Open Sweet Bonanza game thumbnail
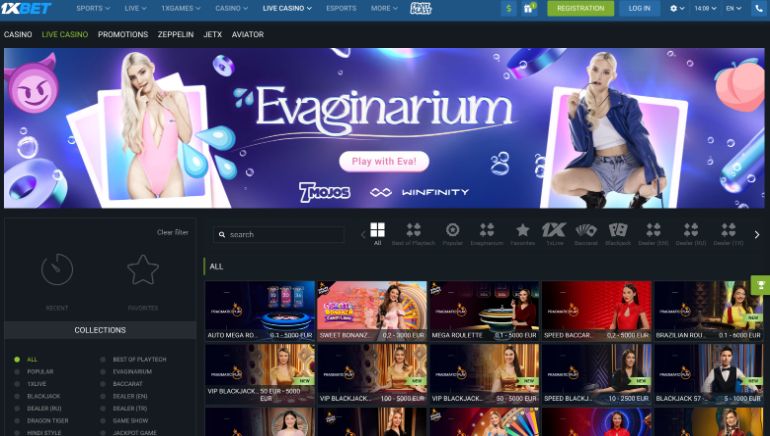Screen dimensions: 770x436 pos(372,311)
